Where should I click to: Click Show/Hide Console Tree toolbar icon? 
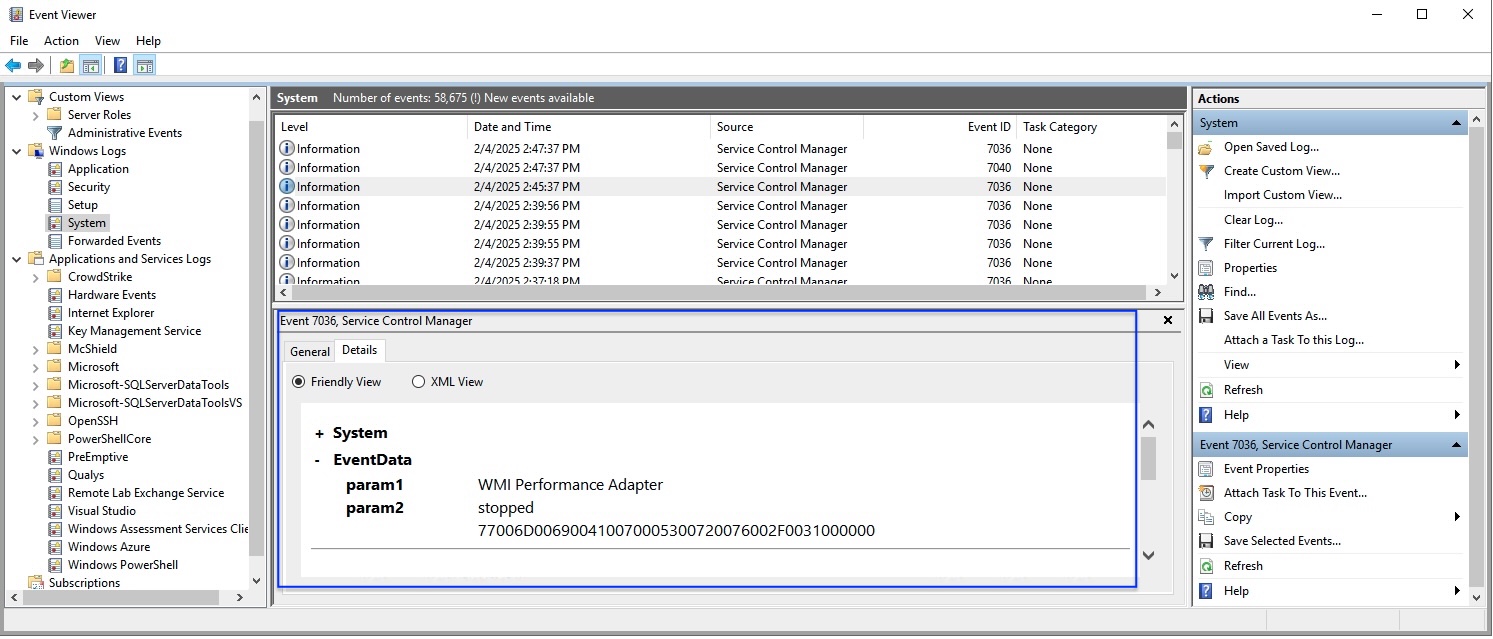pos(90,66)
